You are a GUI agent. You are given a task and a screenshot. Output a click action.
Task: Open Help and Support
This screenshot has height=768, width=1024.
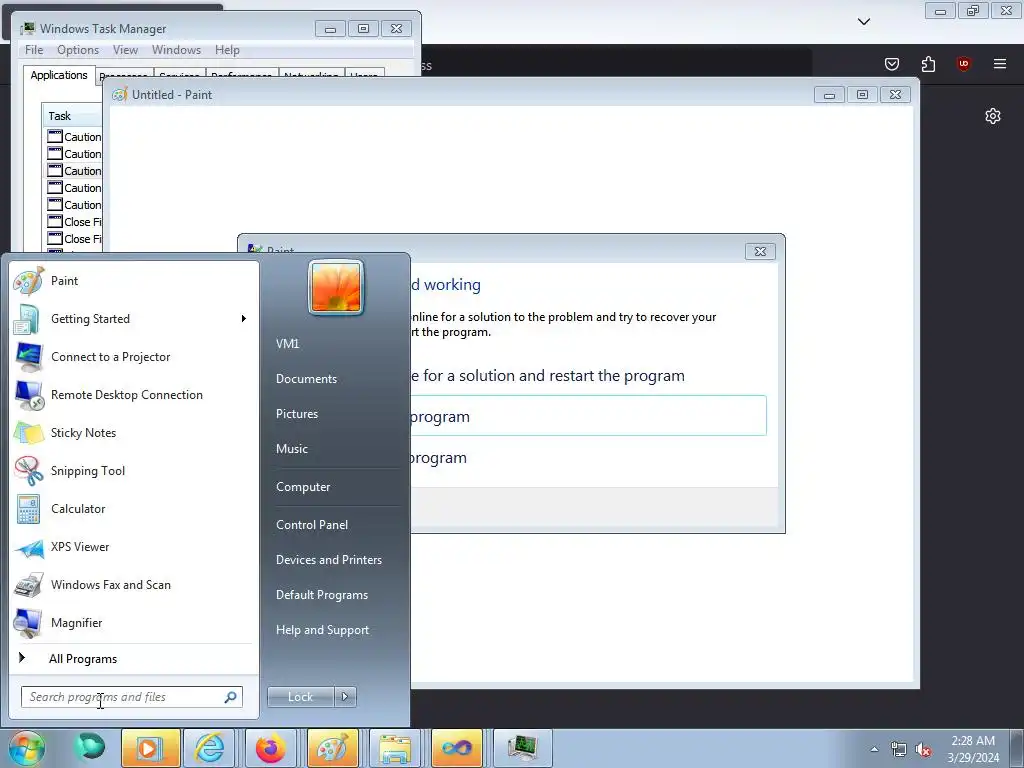(323, 630)
